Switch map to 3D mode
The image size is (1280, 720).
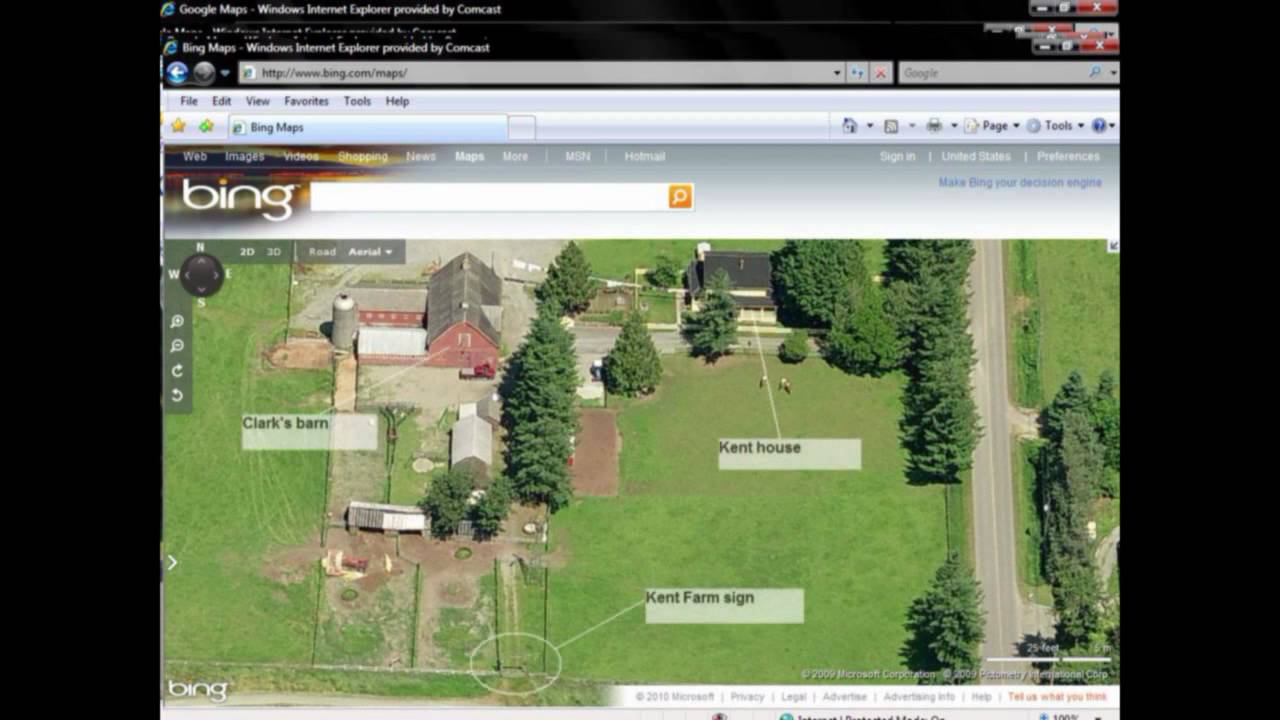[273, 252]
